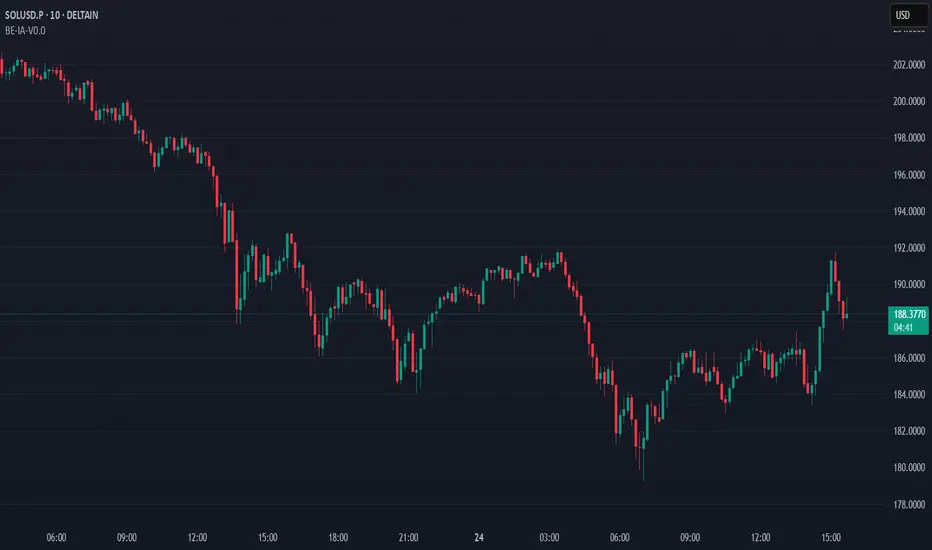Click the 180.0000 price axis label

(908, 467)
